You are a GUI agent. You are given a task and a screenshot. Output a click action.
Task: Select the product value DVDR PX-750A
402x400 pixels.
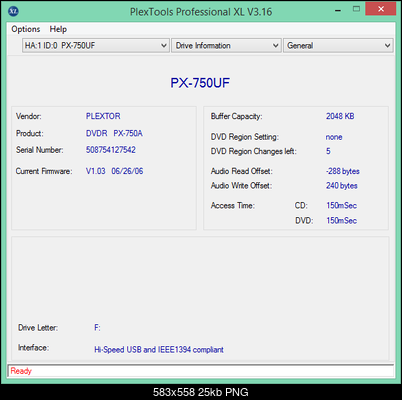(114, 133)
